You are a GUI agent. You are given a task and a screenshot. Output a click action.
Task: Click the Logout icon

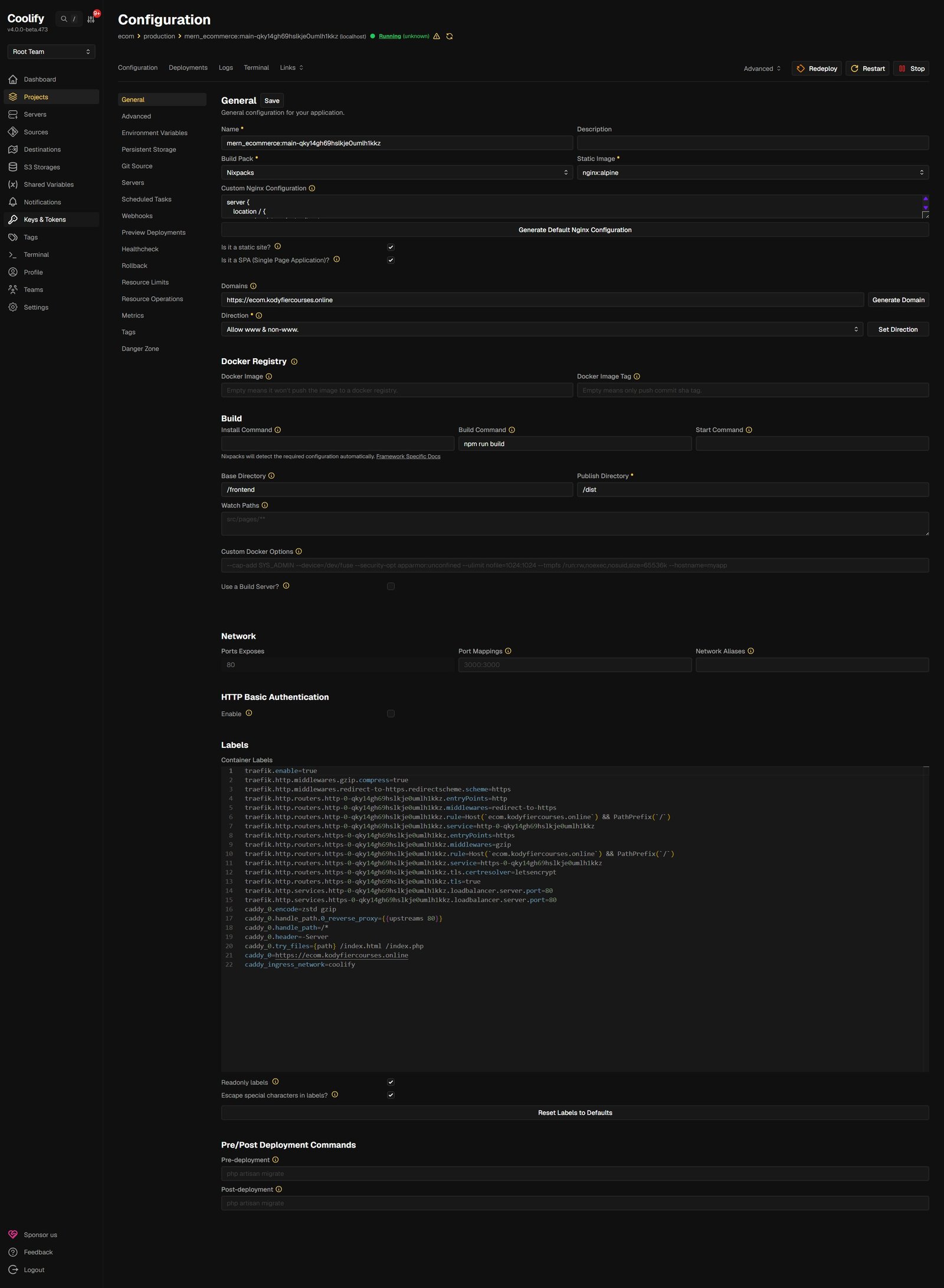point(13,1270)
